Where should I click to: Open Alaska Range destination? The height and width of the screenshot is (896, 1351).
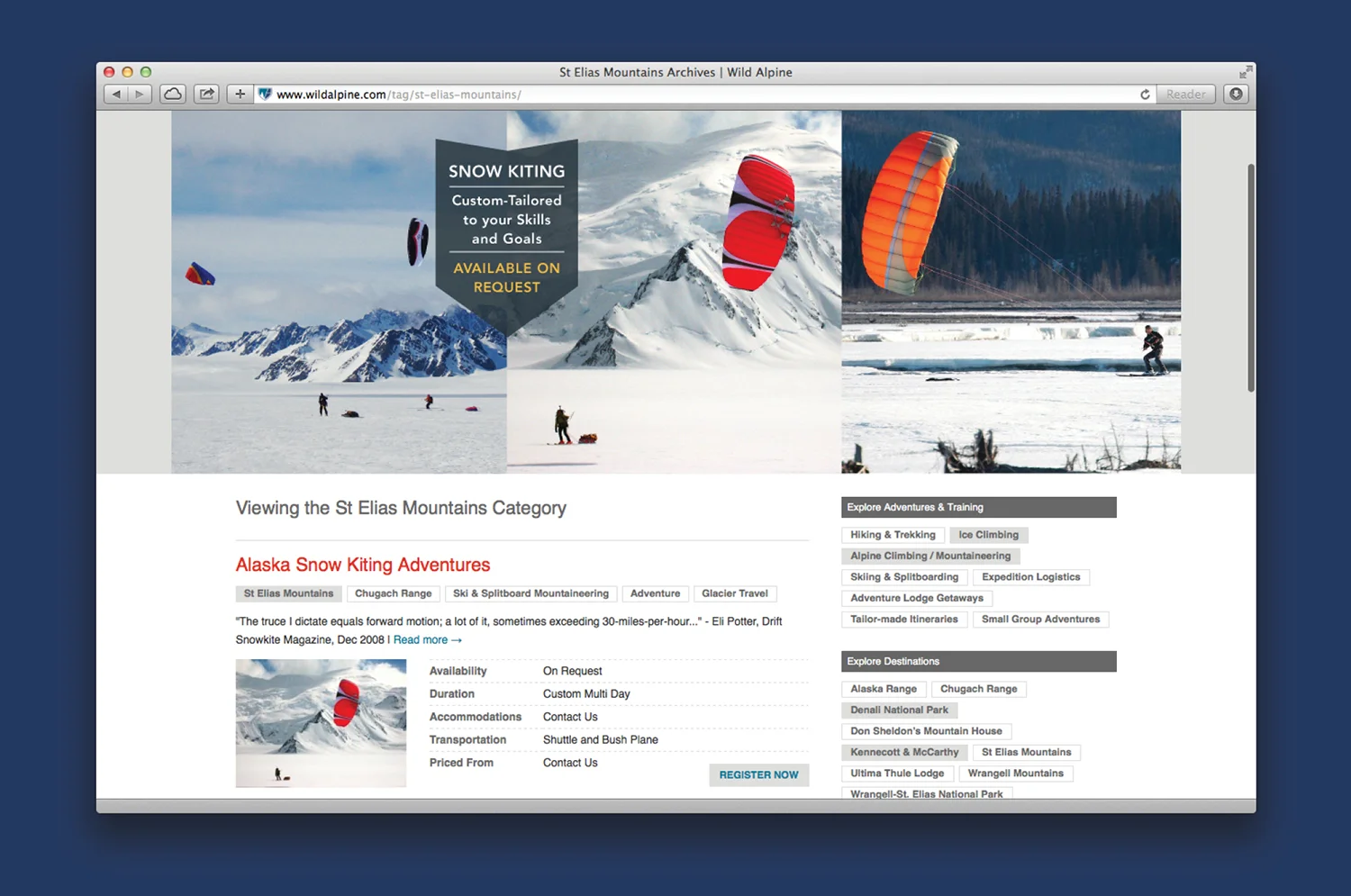(x=884, y=689)
